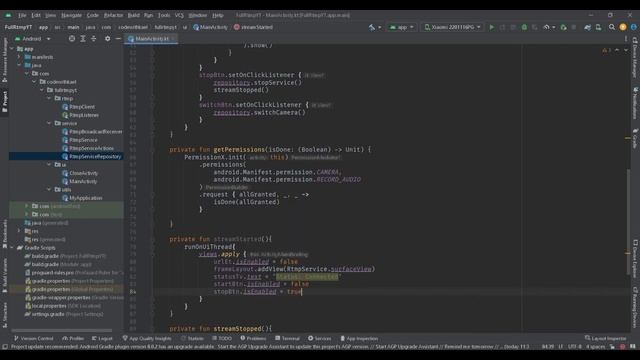640x360 pixels.
Task: Open the Refactor menu
Action: click(x=113, y=15)
